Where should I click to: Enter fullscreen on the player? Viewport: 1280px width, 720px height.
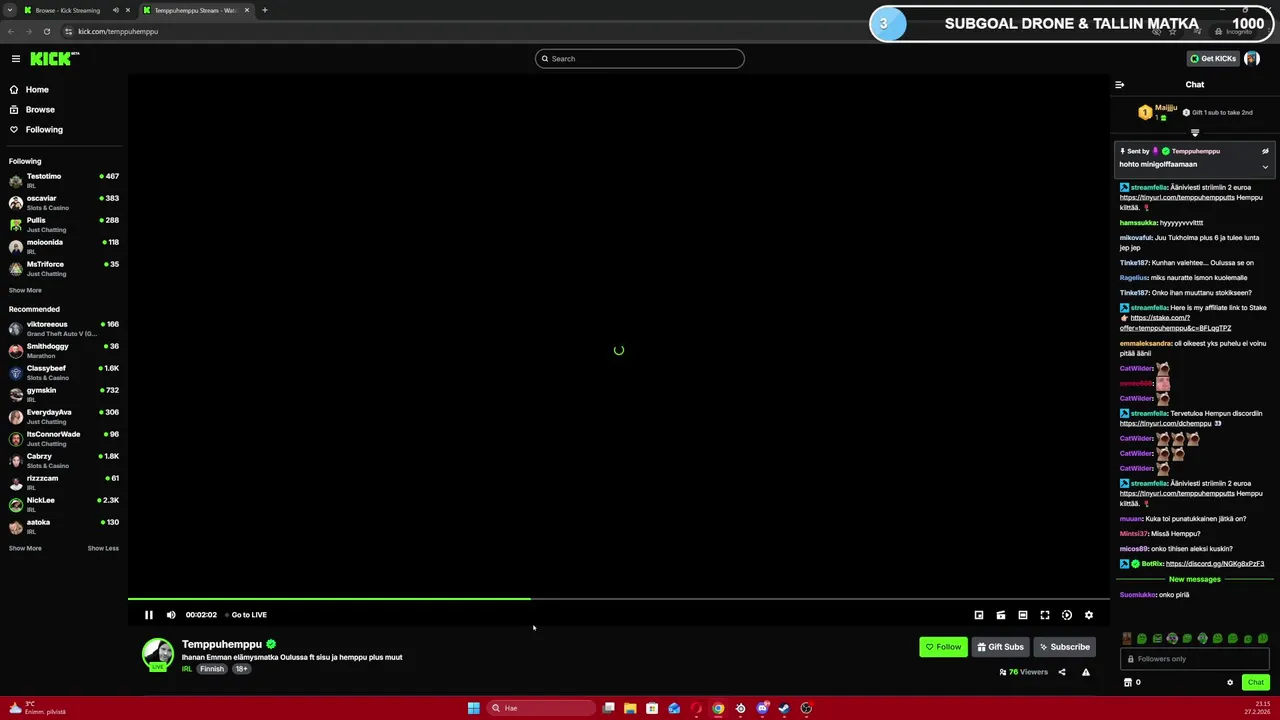[x=1045, y=615]
